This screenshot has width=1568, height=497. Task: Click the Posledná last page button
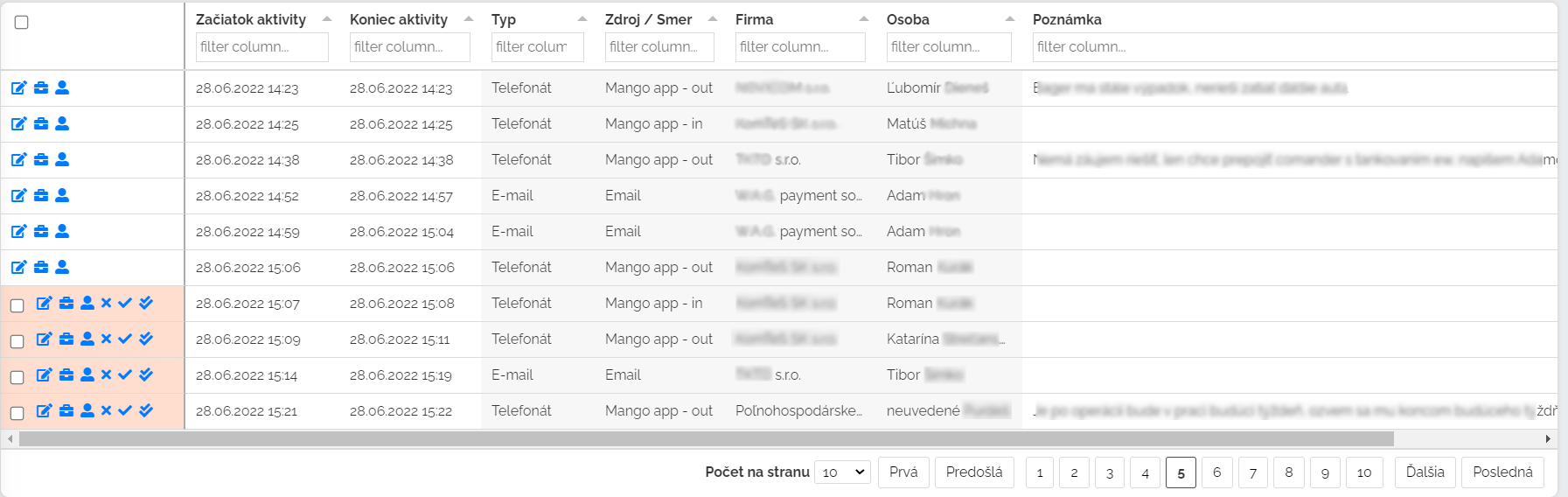1502,472
